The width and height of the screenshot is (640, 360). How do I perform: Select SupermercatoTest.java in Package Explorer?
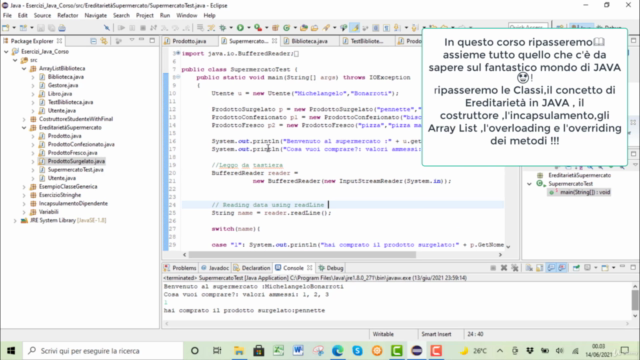coord(76,170)
